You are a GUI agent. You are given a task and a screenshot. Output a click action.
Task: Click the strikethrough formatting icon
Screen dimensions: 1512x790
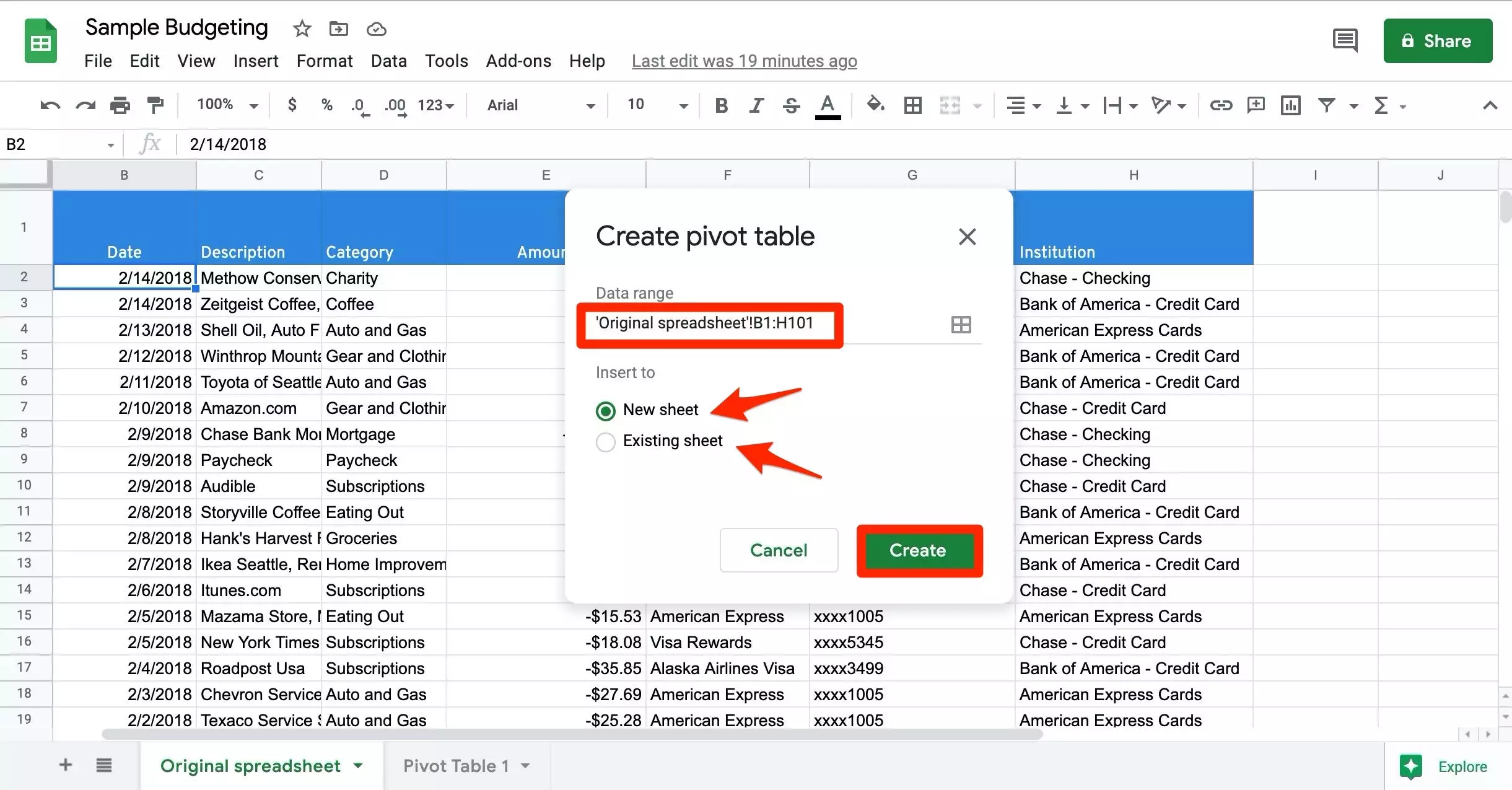point(791,105)
